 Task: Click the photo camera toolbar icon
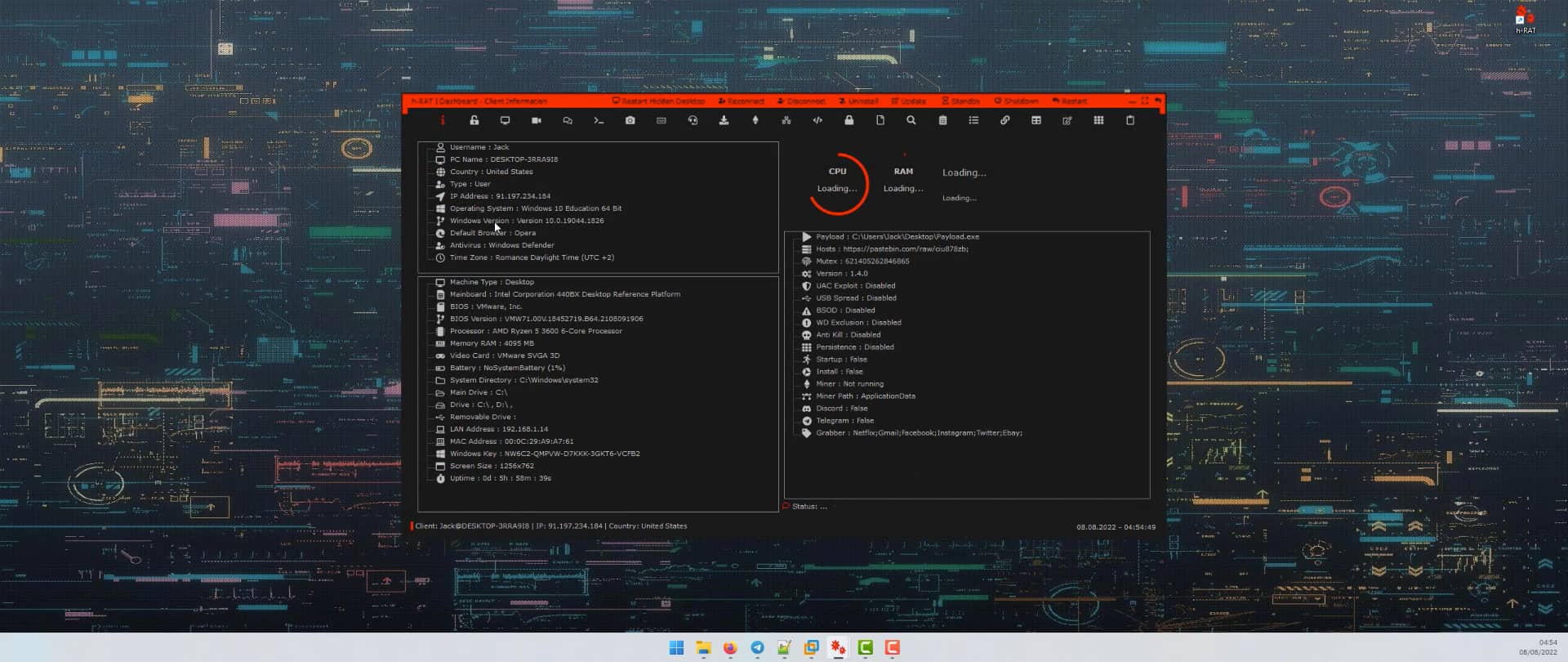click(x=630, y=120)
